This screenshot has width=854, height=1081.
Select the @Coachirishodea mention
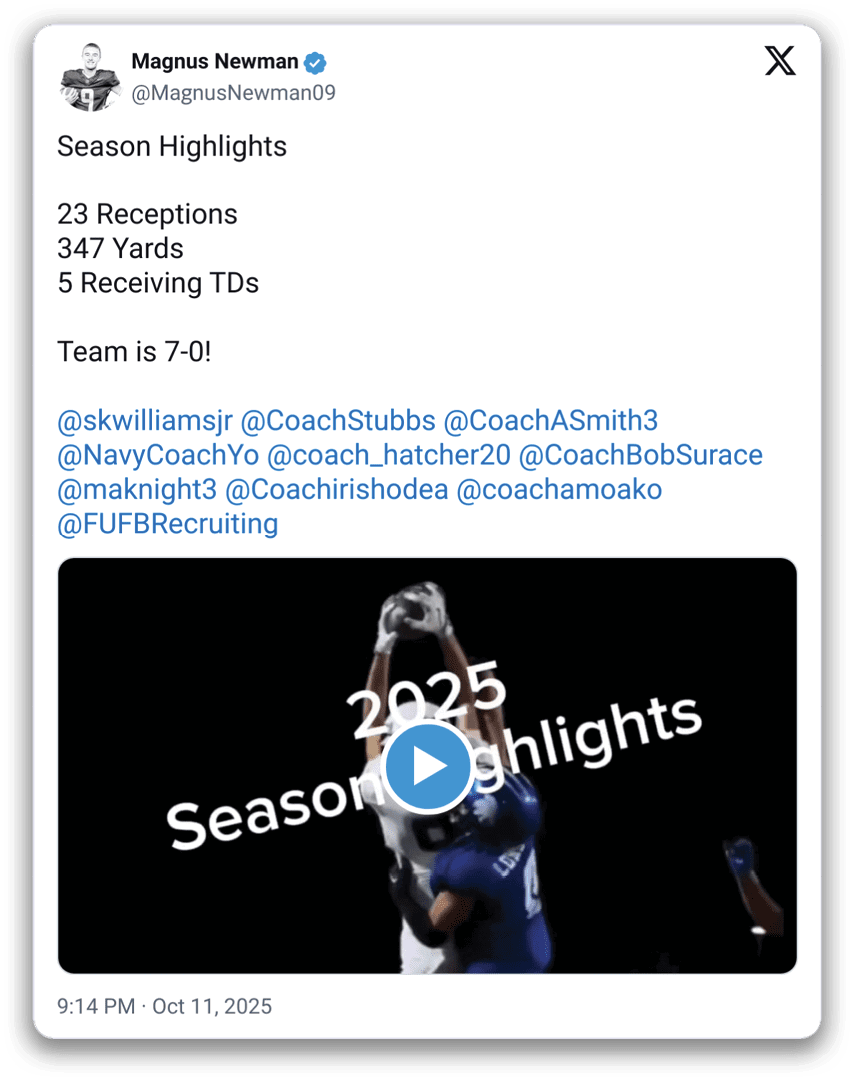336,489
